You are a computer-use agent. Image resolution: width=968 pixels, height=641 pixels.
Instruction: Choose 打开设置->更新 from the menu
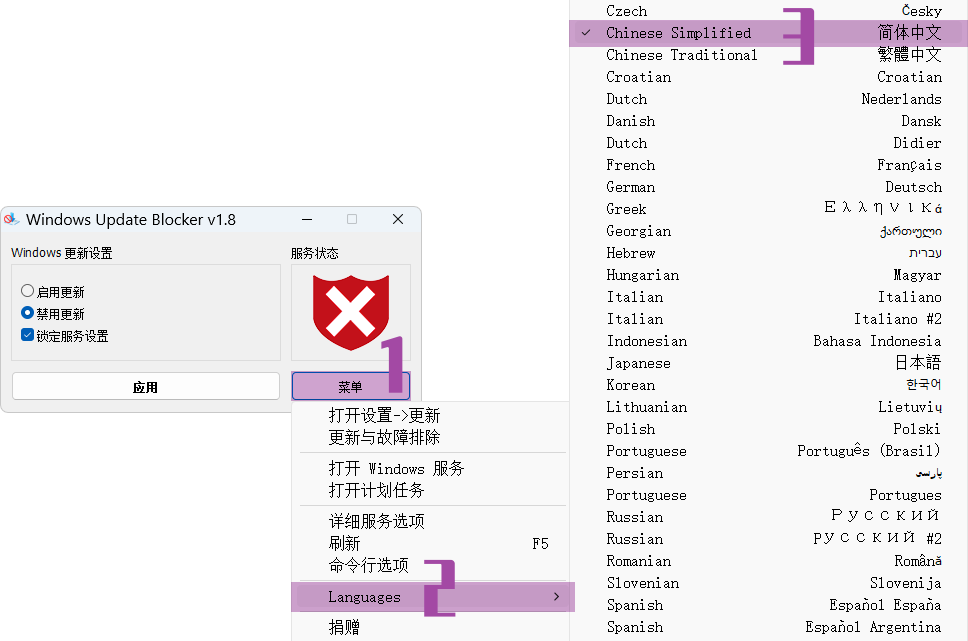[430, 415]
